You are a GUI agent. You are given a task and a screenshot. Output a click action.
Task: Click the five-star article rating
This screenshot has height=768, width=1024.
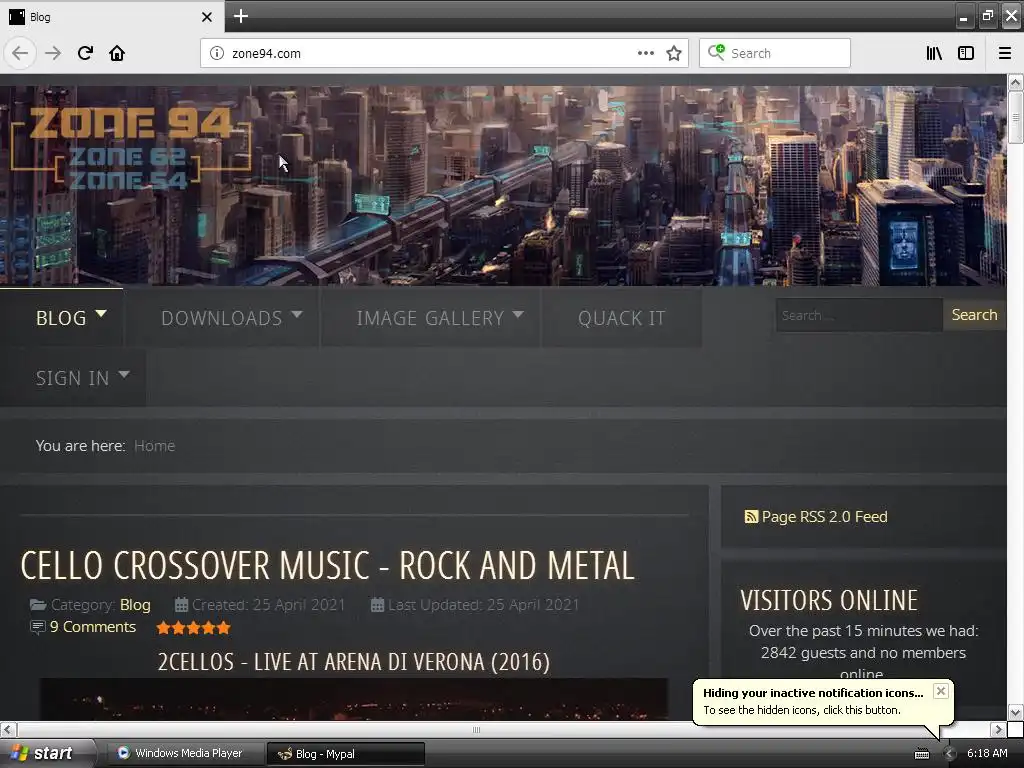pyautogui.click(x=193, y=628)
